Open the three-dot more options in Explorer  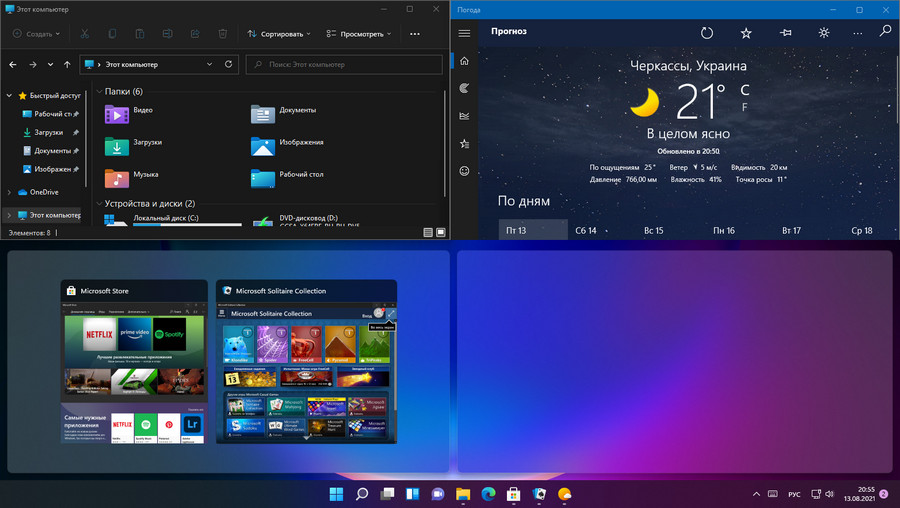point(415,34)
